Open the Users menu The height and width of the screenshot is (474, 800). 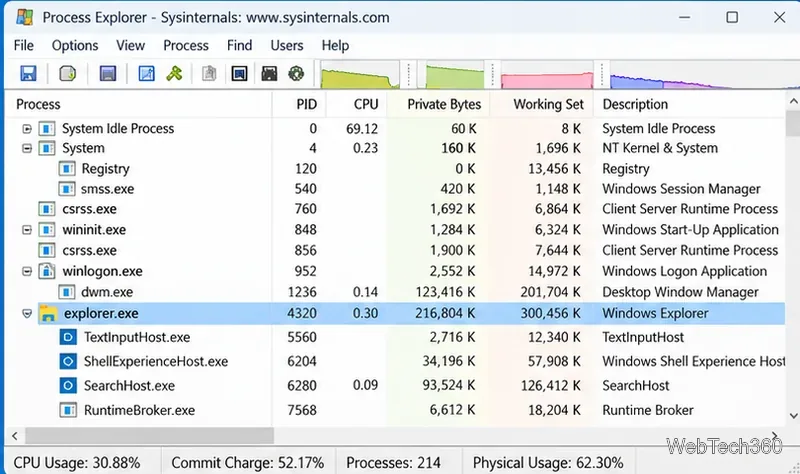(x=287, y=45)
